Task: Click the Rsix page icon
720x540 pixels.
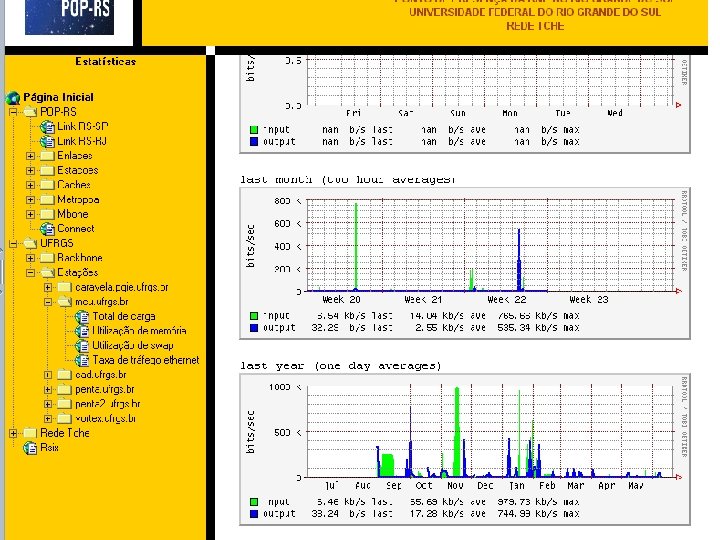Action: 30,448
